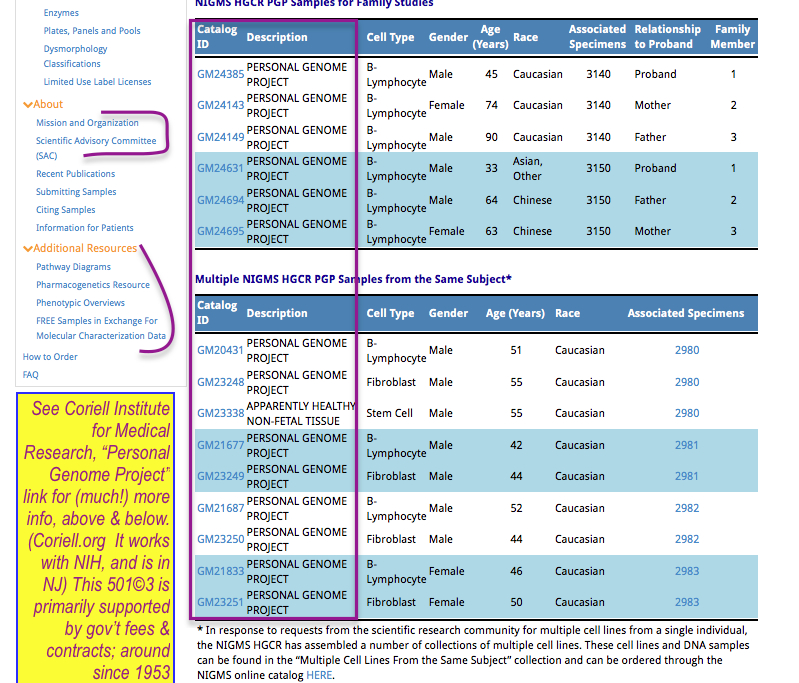Click Limited Use Label Licenses link
This screenshot has height=683, width=799.
click(97, 82)
